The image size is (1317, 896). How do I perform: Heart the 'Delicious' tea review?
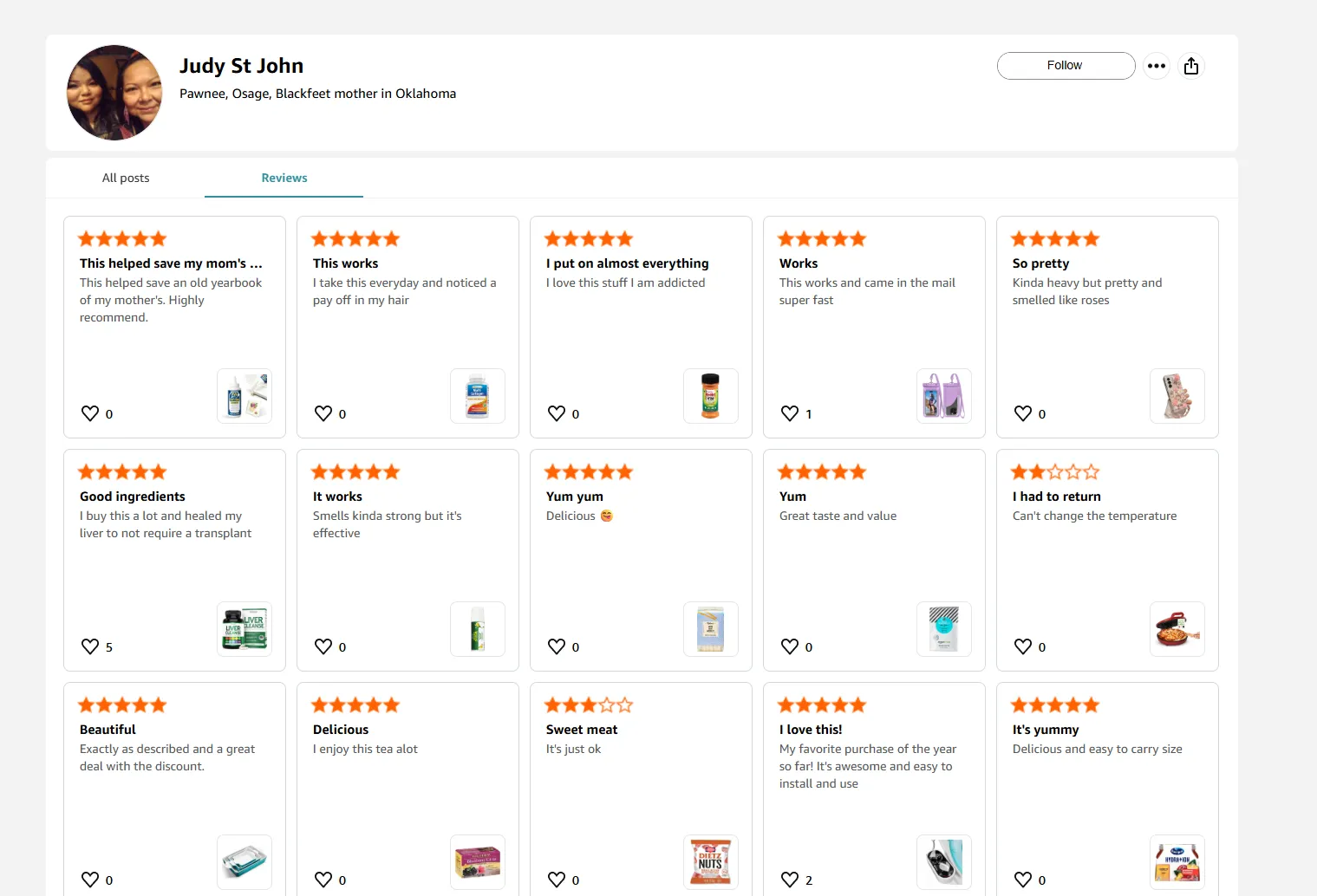click(323, 880)
